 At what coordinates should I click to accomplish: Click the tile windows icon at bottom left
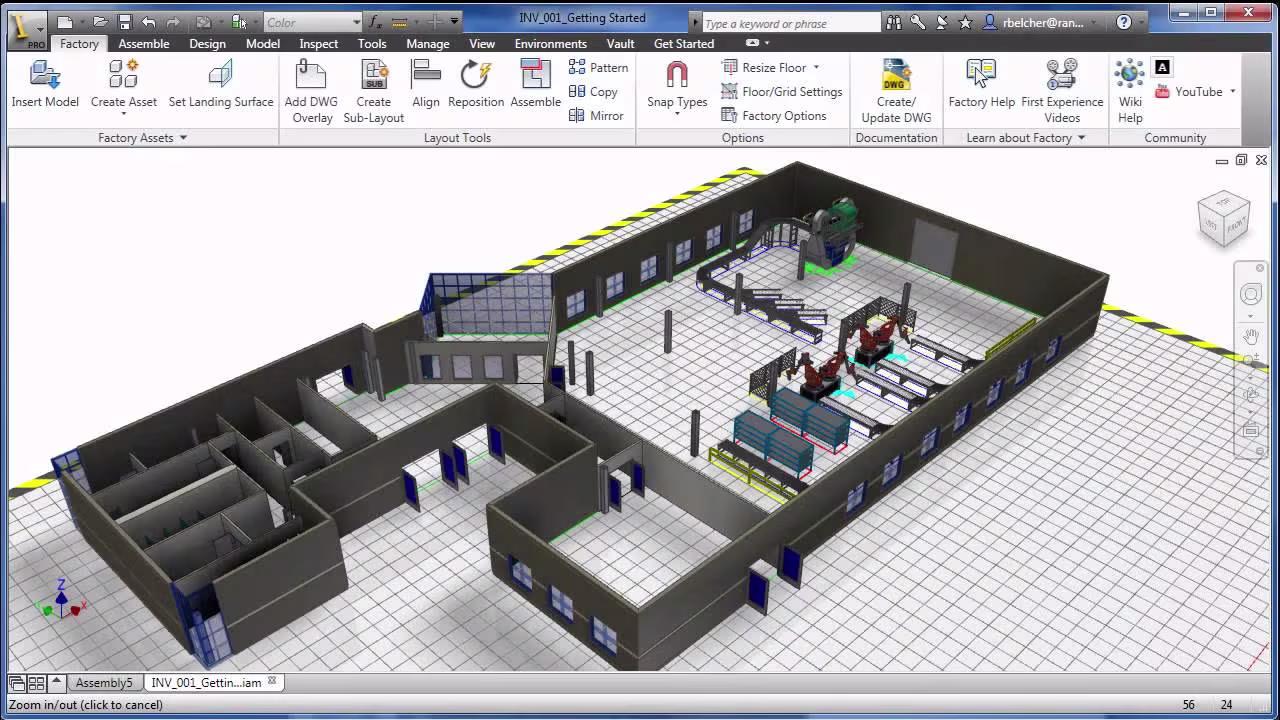coord(36,683)
